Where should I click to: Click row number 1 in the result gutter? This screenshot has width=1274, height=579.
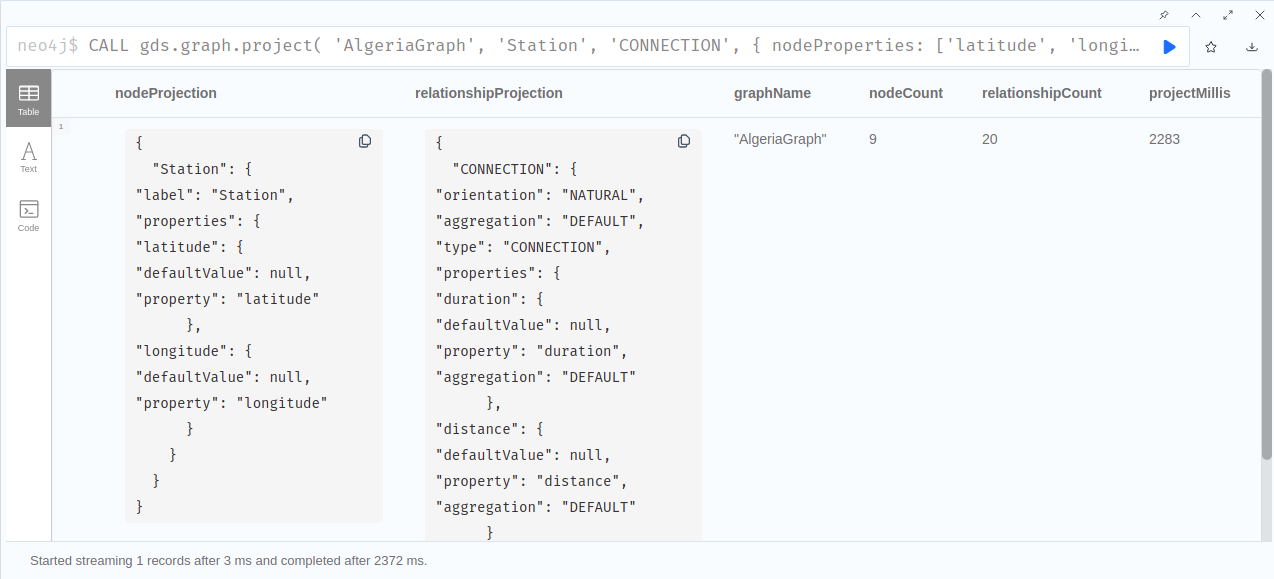61,126
